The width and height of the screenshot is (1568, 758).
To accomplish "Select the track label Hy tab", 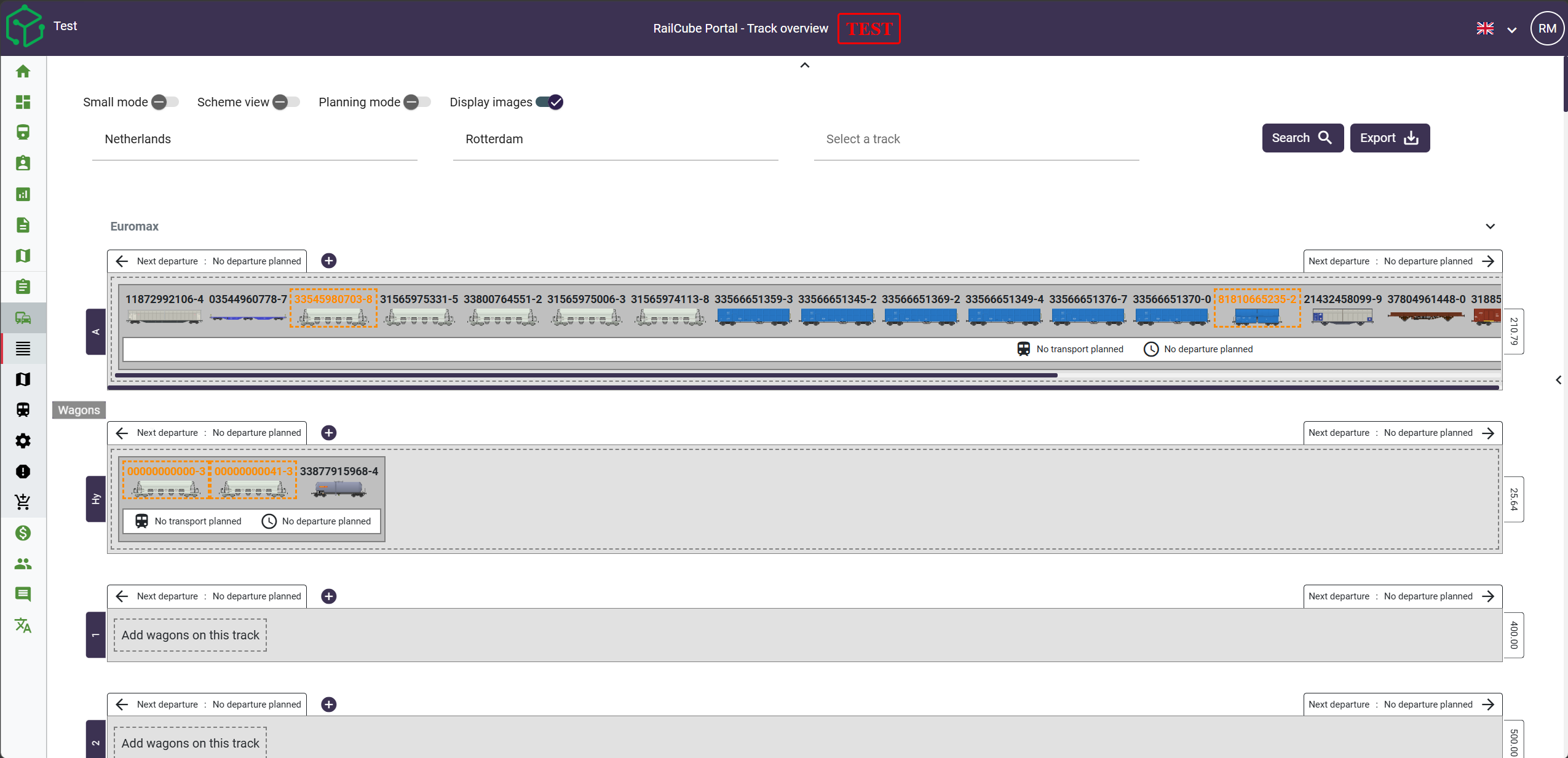I will click(95, 499).
